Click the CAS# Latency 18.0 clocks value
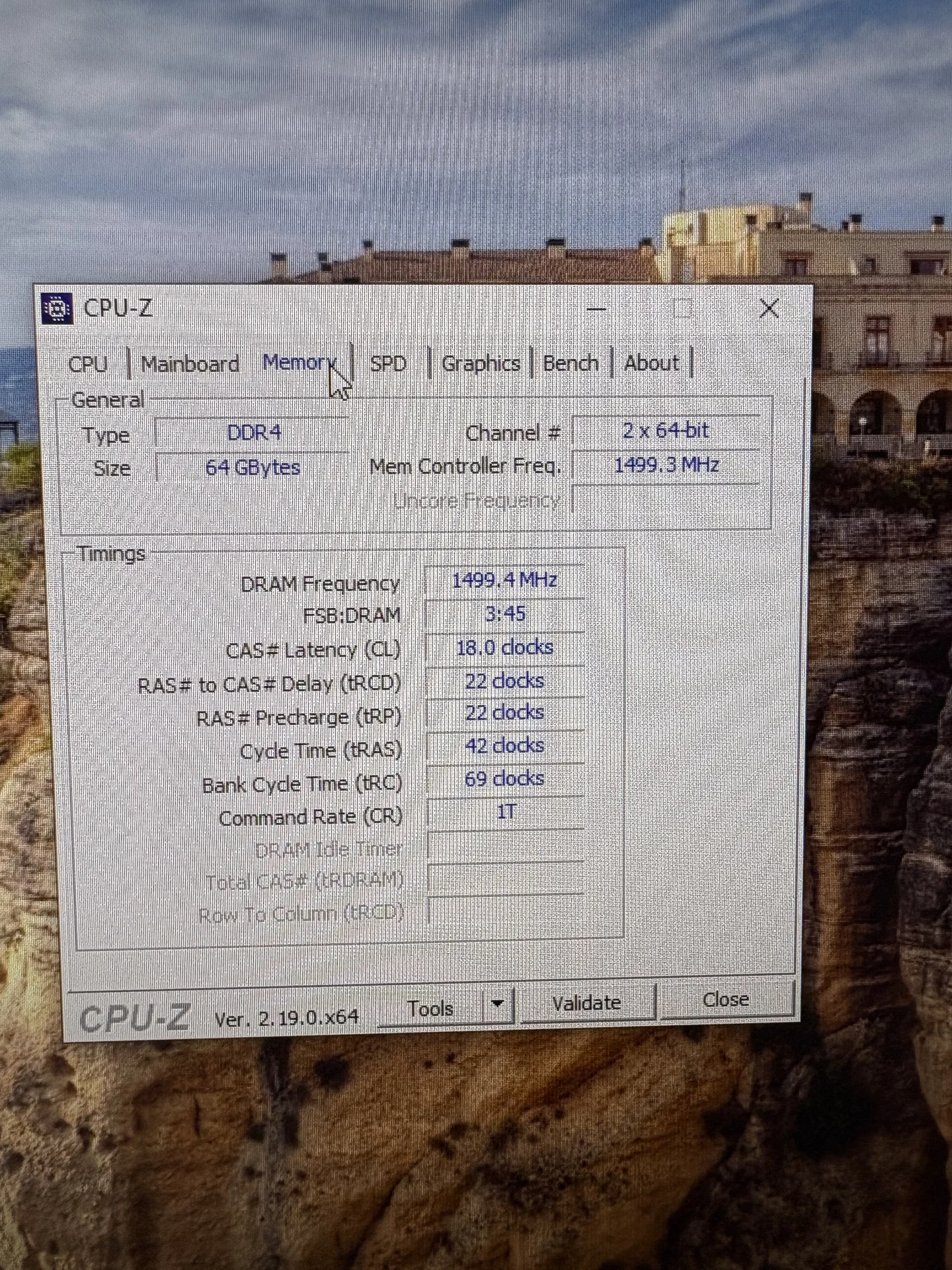952x1270 pixels. pos(505,647)
